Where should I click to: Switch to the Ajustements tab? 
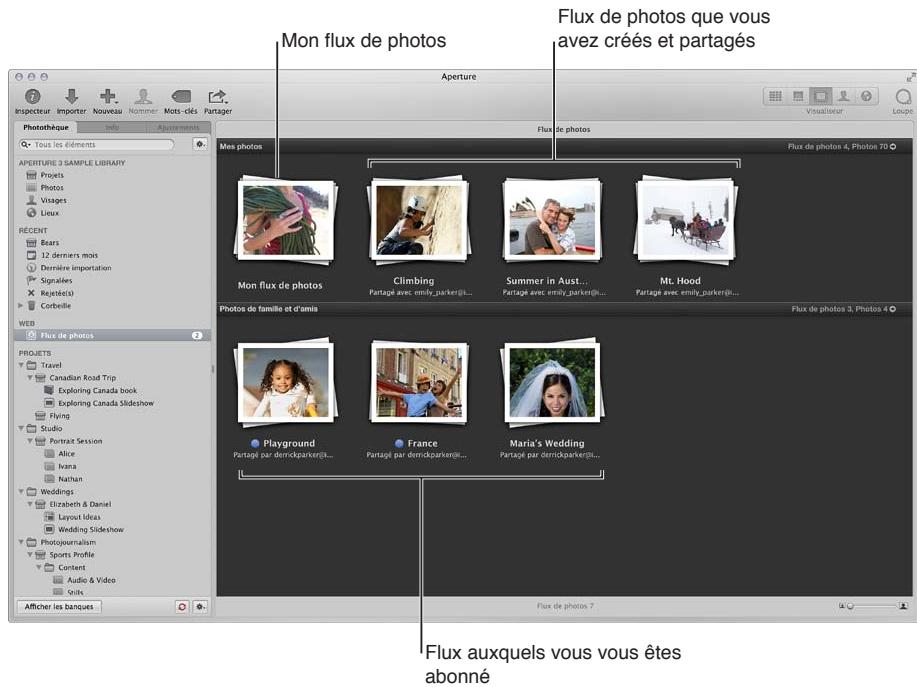(x=178, y=127)
